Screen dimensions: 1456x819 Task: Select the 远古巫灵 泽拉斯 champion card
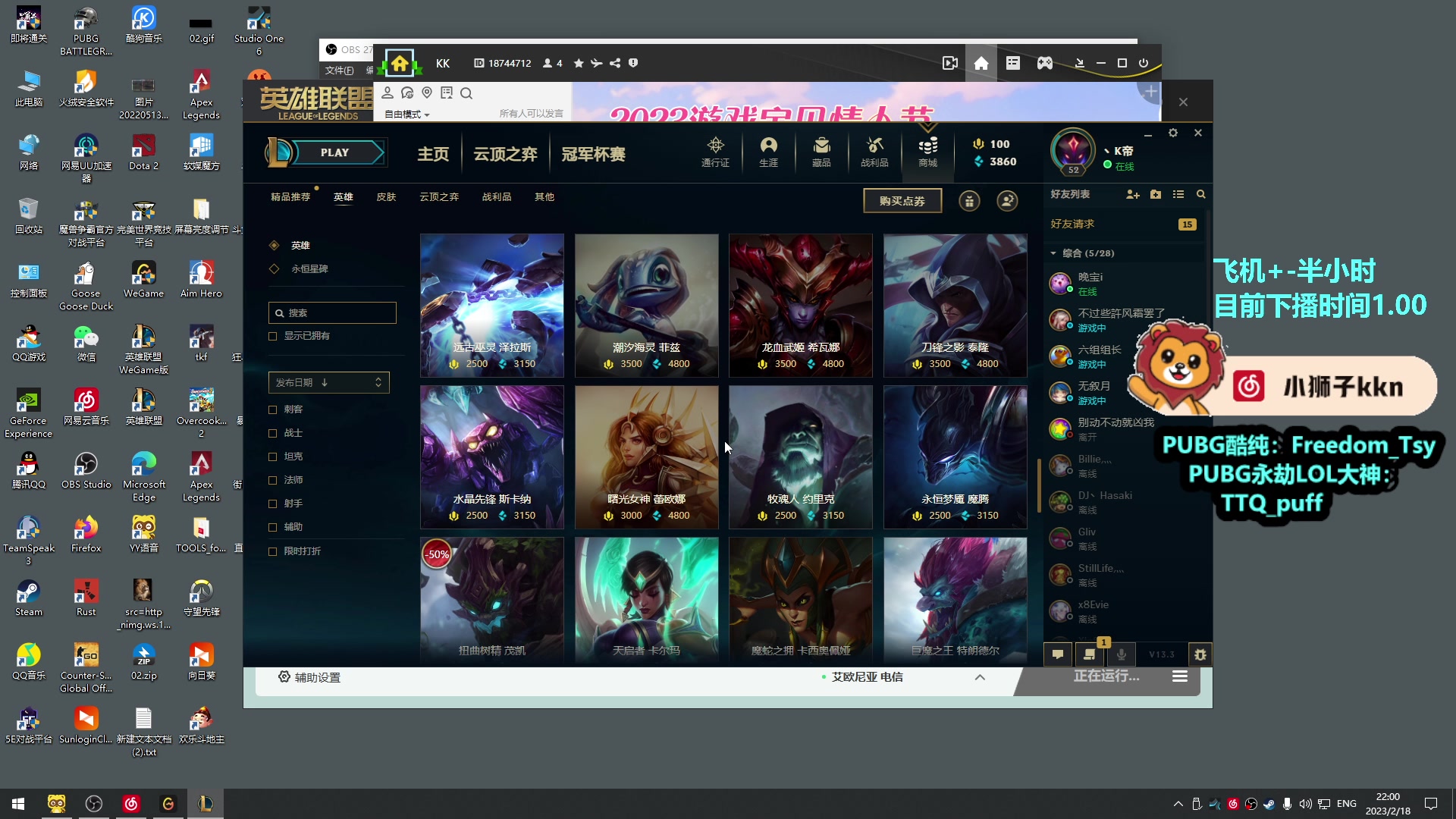(492, 306)
